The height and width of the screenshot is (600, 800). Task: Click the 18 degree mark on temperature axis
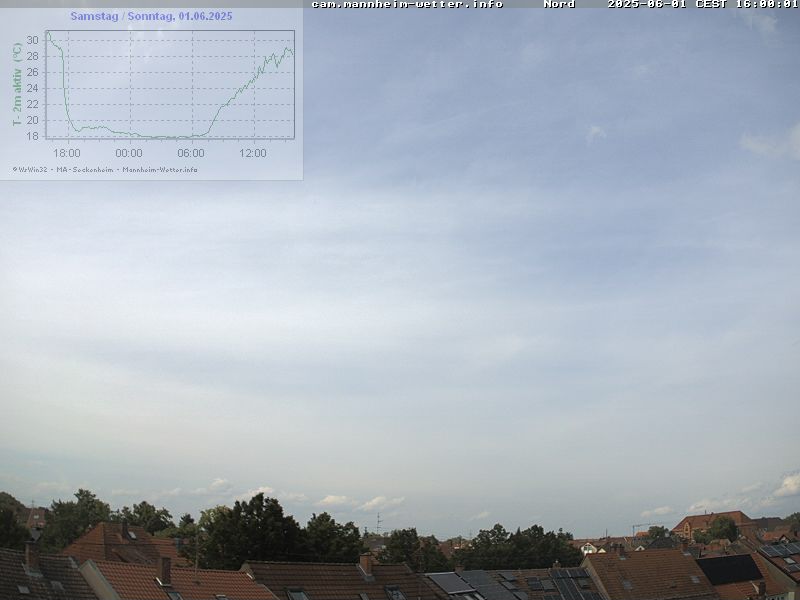point(32,136)
